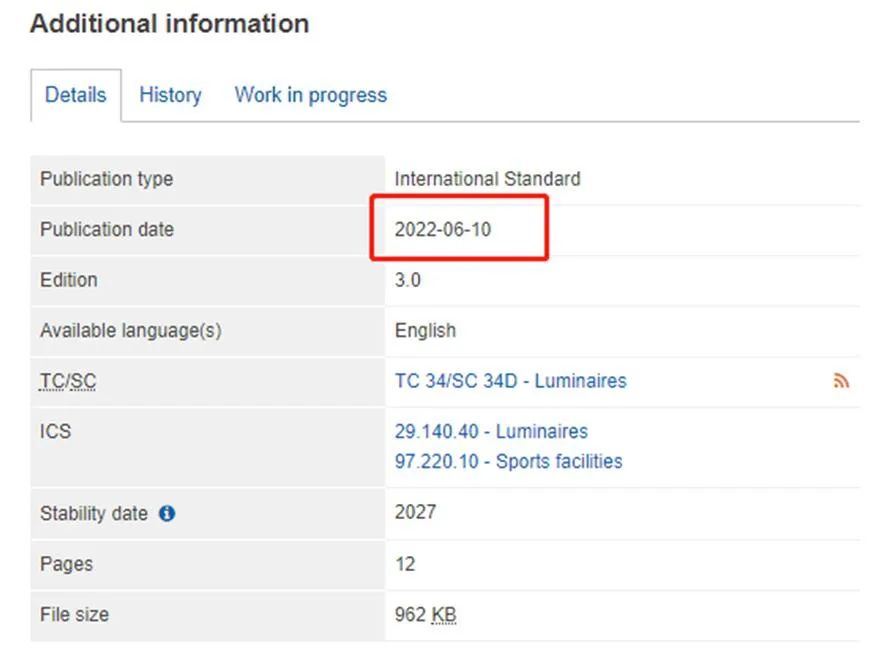
Task: Open the 97.220.10 - Sports facilities link
Action: coord(508,462)
